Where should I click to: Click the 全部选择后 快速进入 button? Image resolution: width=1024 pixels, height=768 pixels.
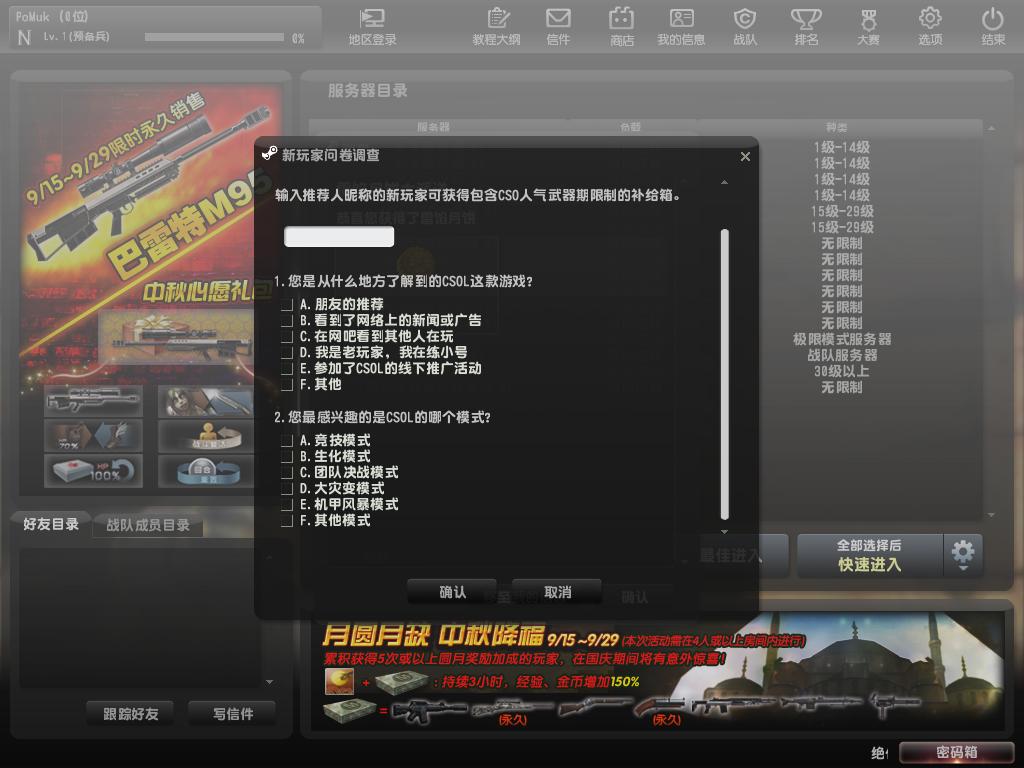pyautogui.click(x=870, y=556)
